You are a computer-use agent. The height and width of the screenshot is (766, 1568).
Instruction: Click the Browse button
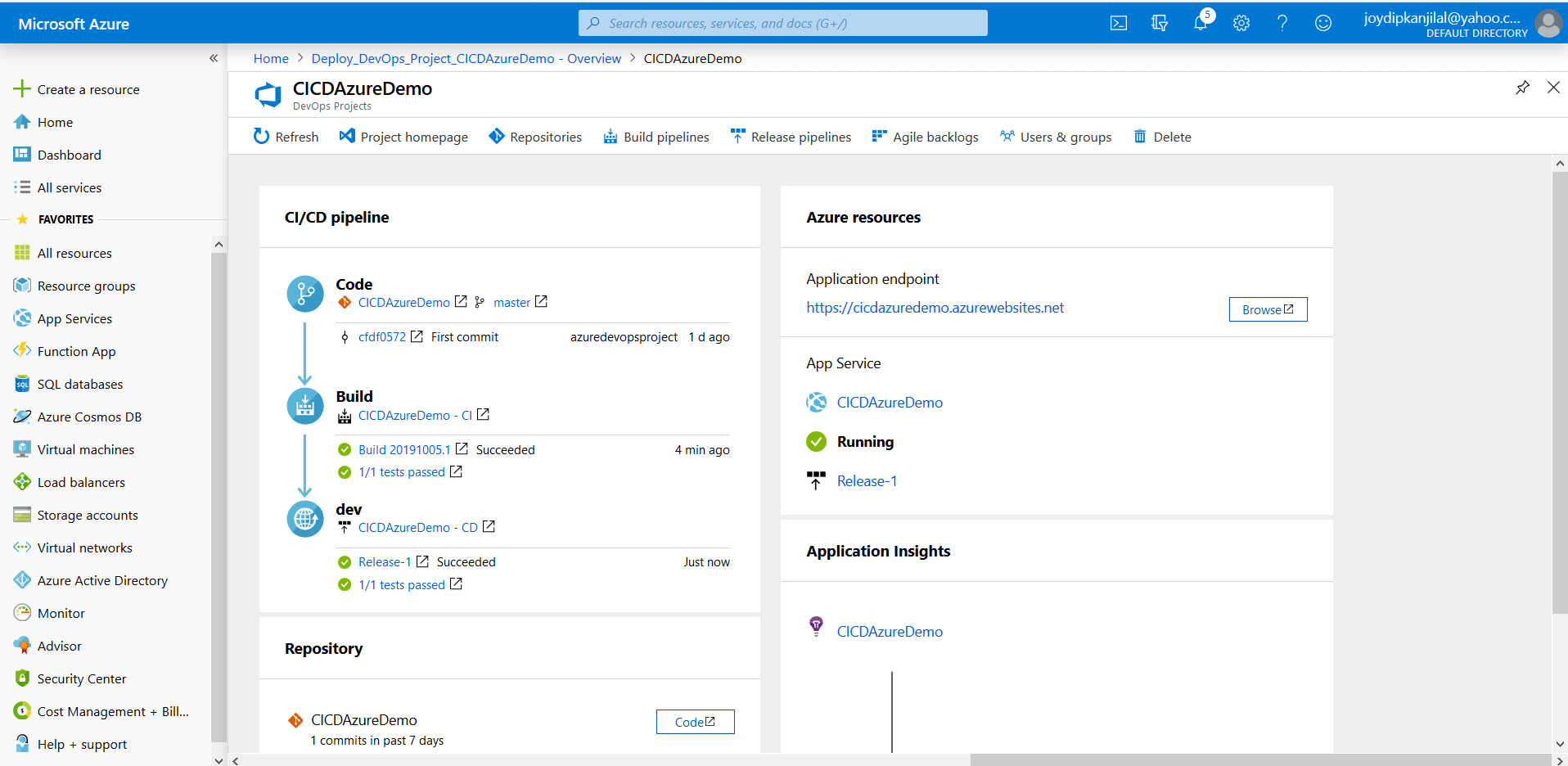[x=1268, y=309]
